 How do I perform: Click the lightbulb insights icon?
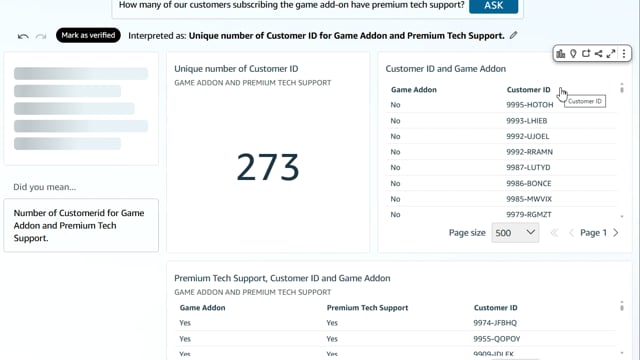click(x=573, y=53)
